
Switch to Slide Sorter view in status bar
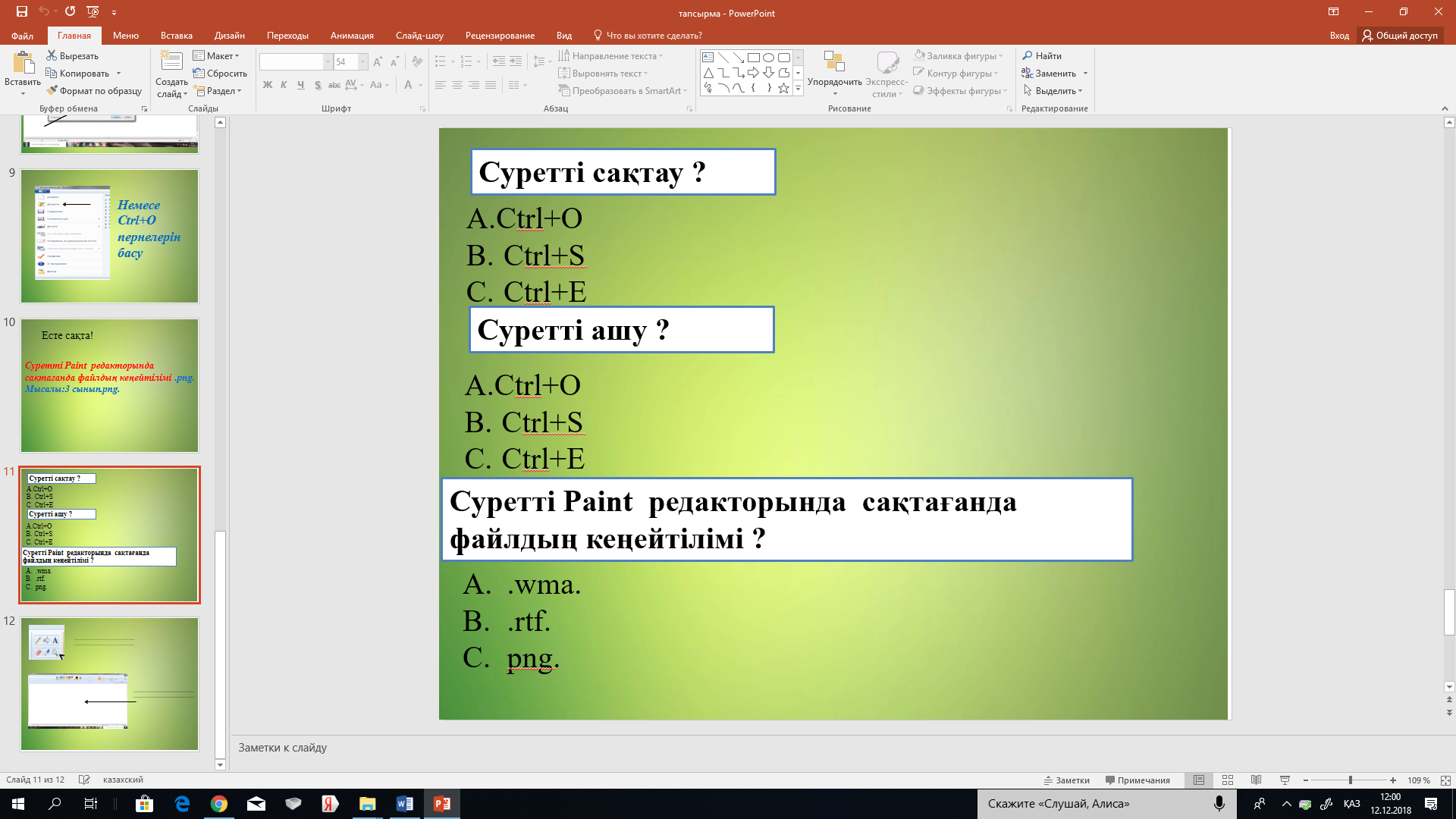coord(1228,780)
